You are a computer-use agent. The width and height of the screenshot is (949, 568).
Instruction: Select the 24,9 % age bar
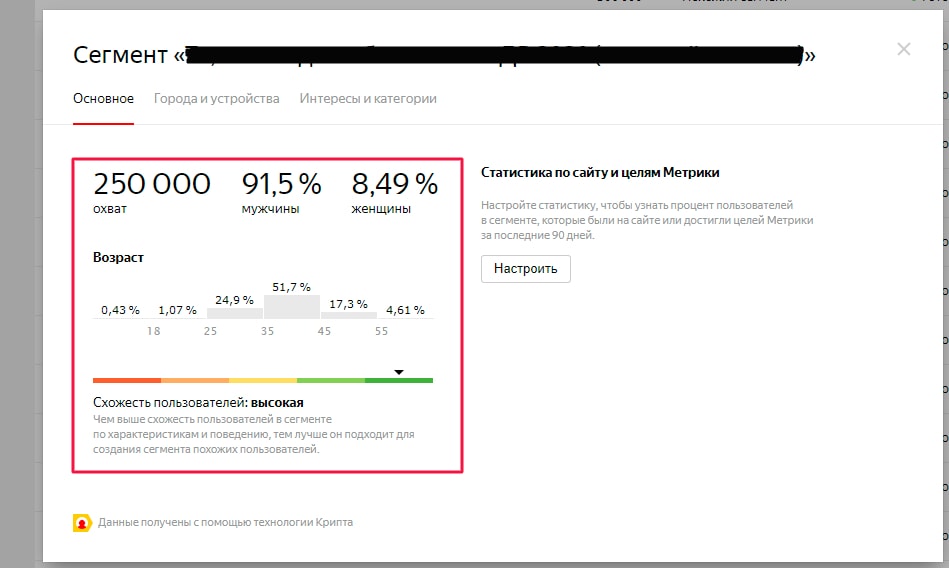pyautogui.click(x=234, y=312)
